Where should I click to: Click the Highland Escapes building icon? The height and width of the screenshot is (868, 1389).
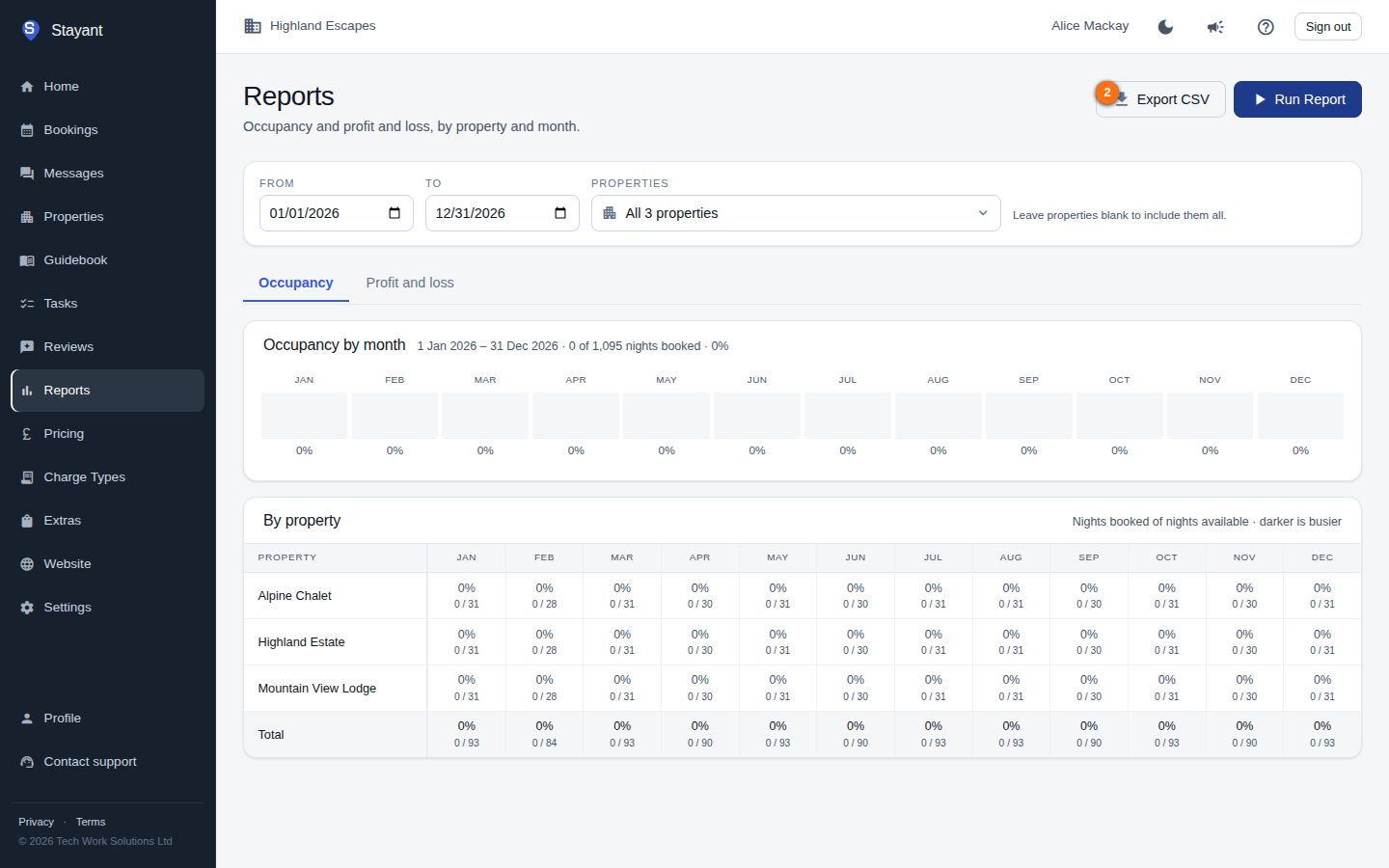pos(253,26)
